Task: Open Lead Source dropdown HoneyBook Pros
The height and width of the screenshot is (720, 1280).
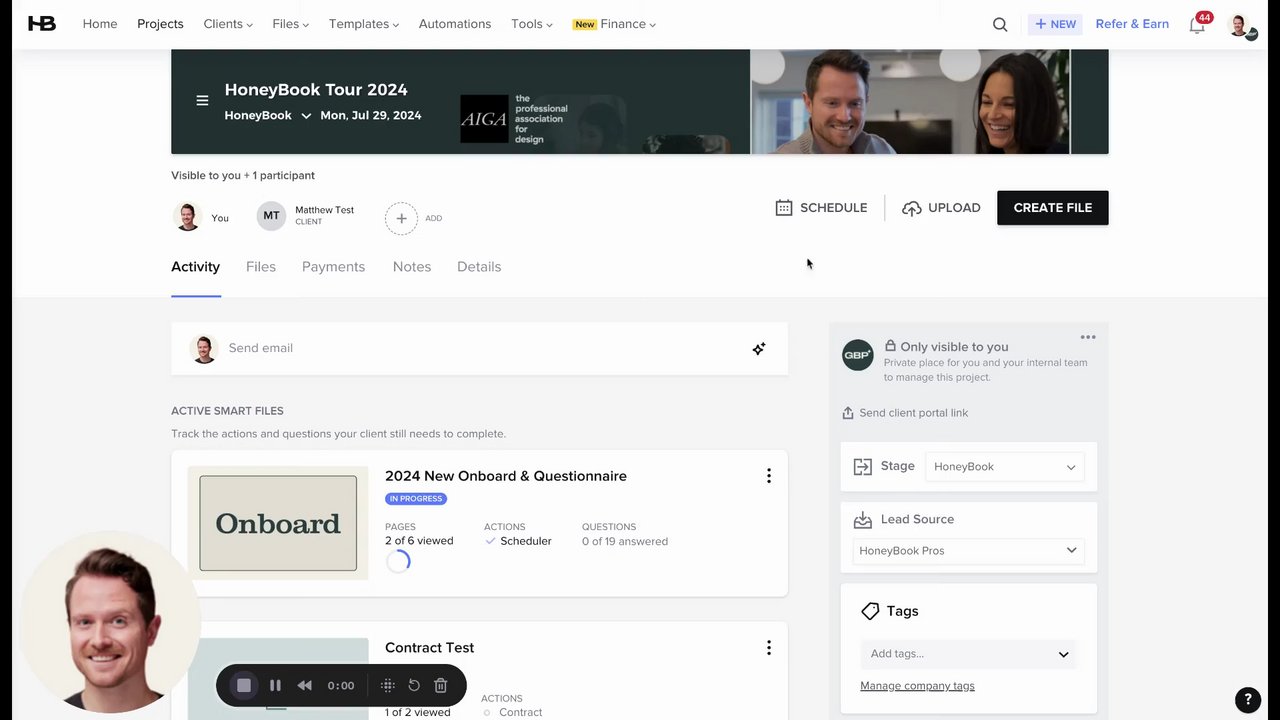Action: click(968, 551)
